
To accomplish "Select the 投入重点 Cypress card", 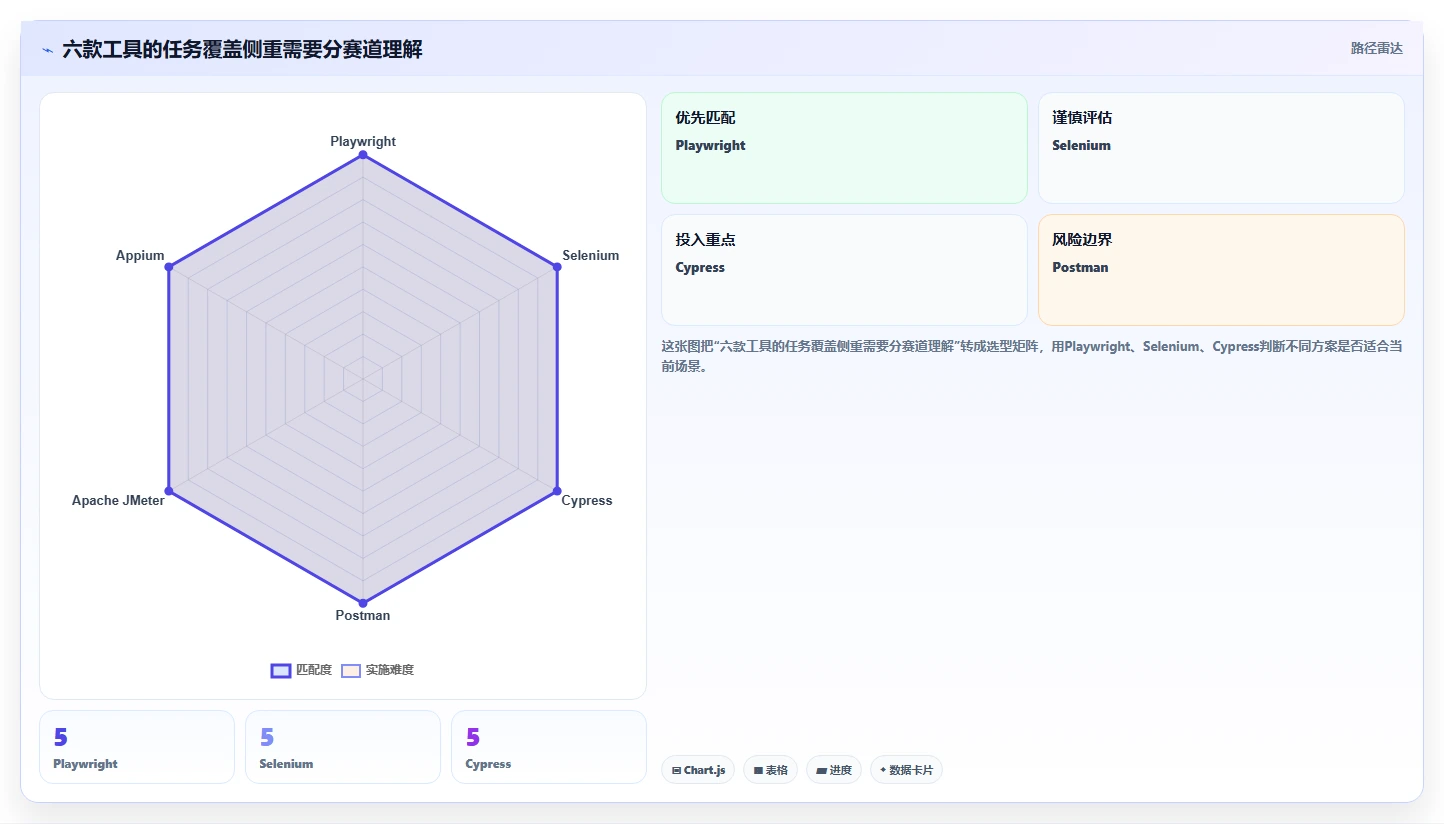I will click(x=844, y=270).
